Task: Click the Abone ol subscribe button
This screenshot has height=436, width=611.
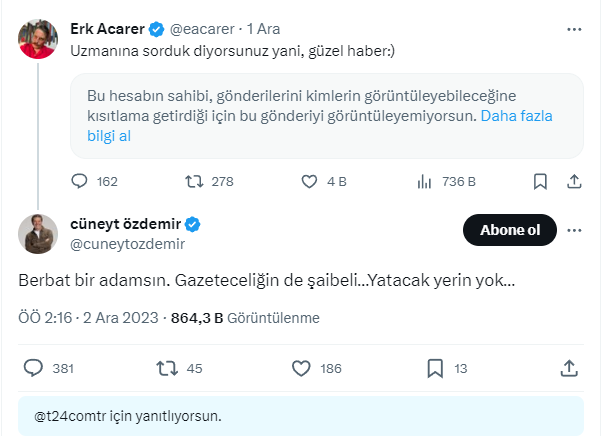Action: tap(510, 231)
